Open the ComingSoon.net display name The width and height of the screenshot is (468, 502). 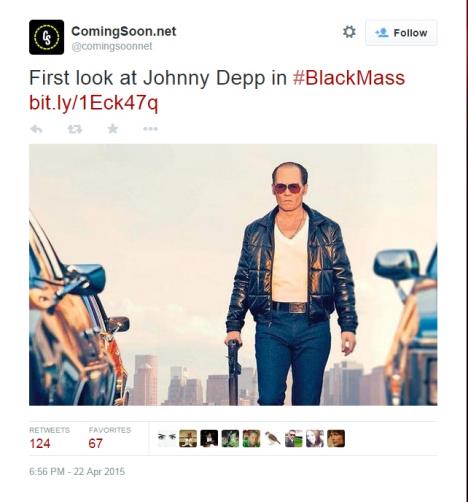point(124,31)
